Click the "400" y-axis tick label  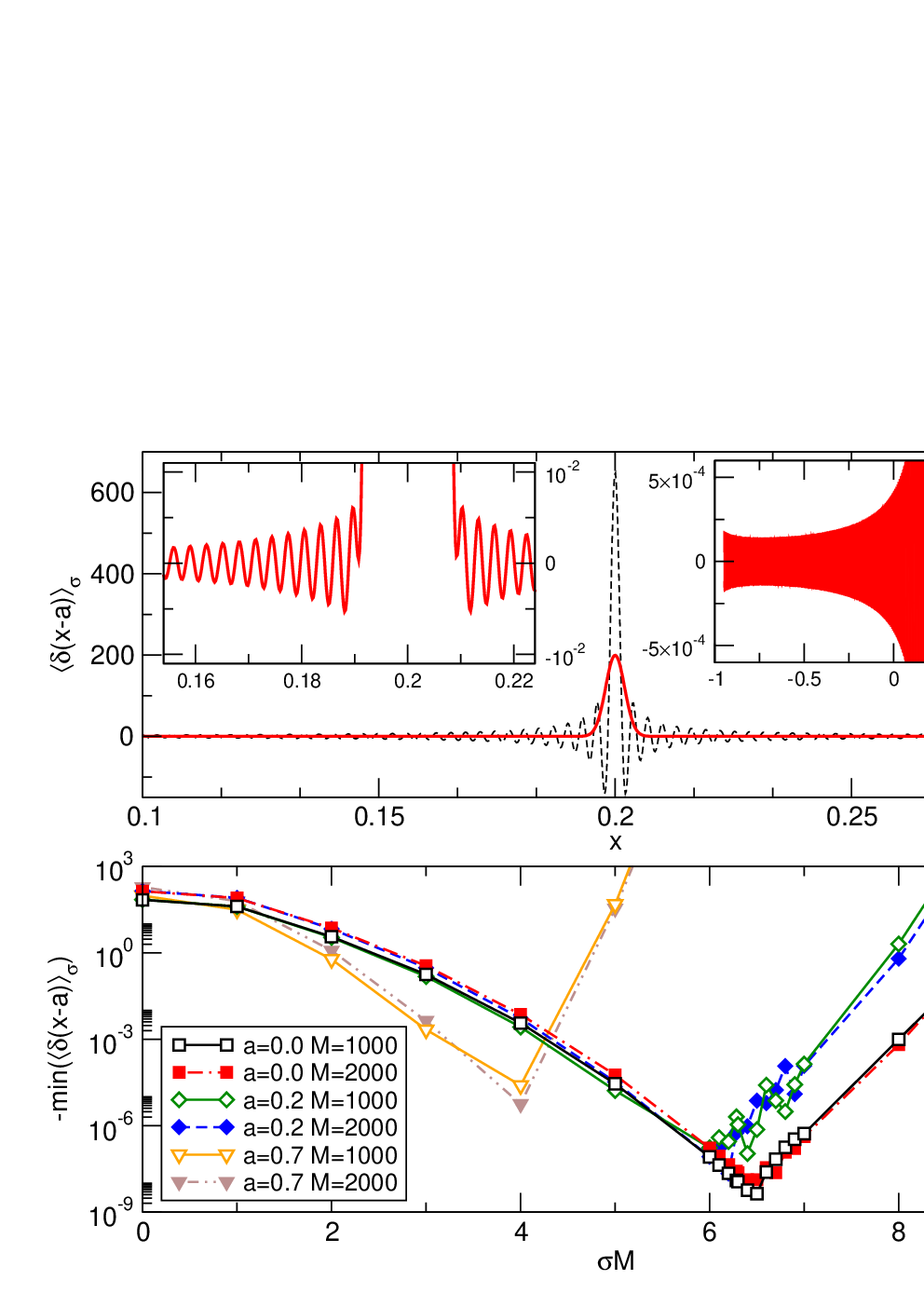[113, 574]
